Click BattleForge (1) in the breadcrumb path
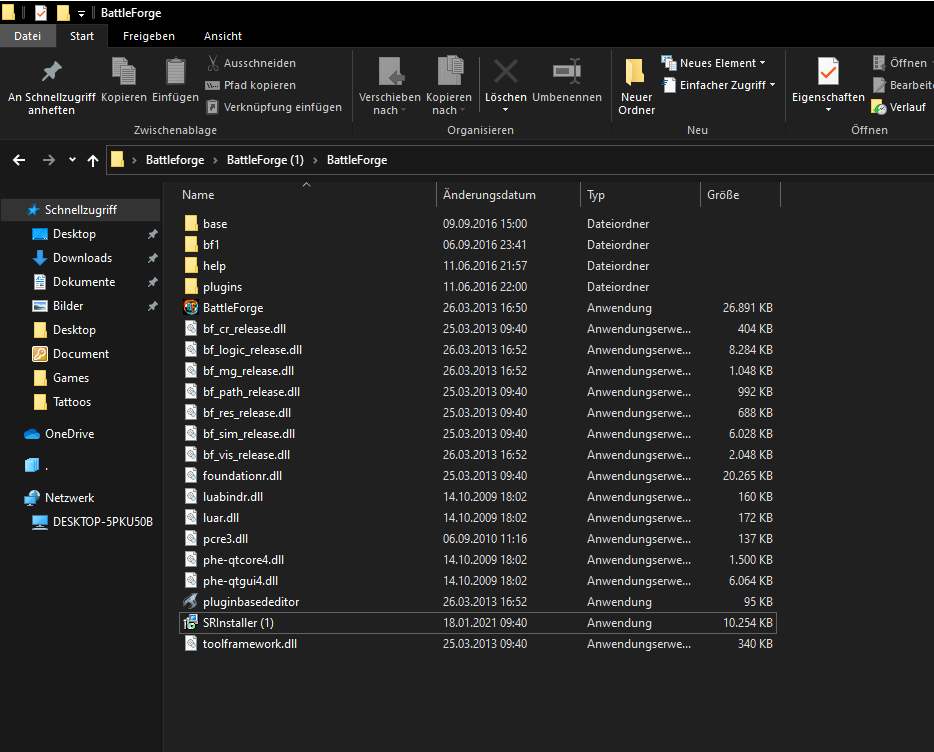 pyautogui.click(x=265, y=160)
